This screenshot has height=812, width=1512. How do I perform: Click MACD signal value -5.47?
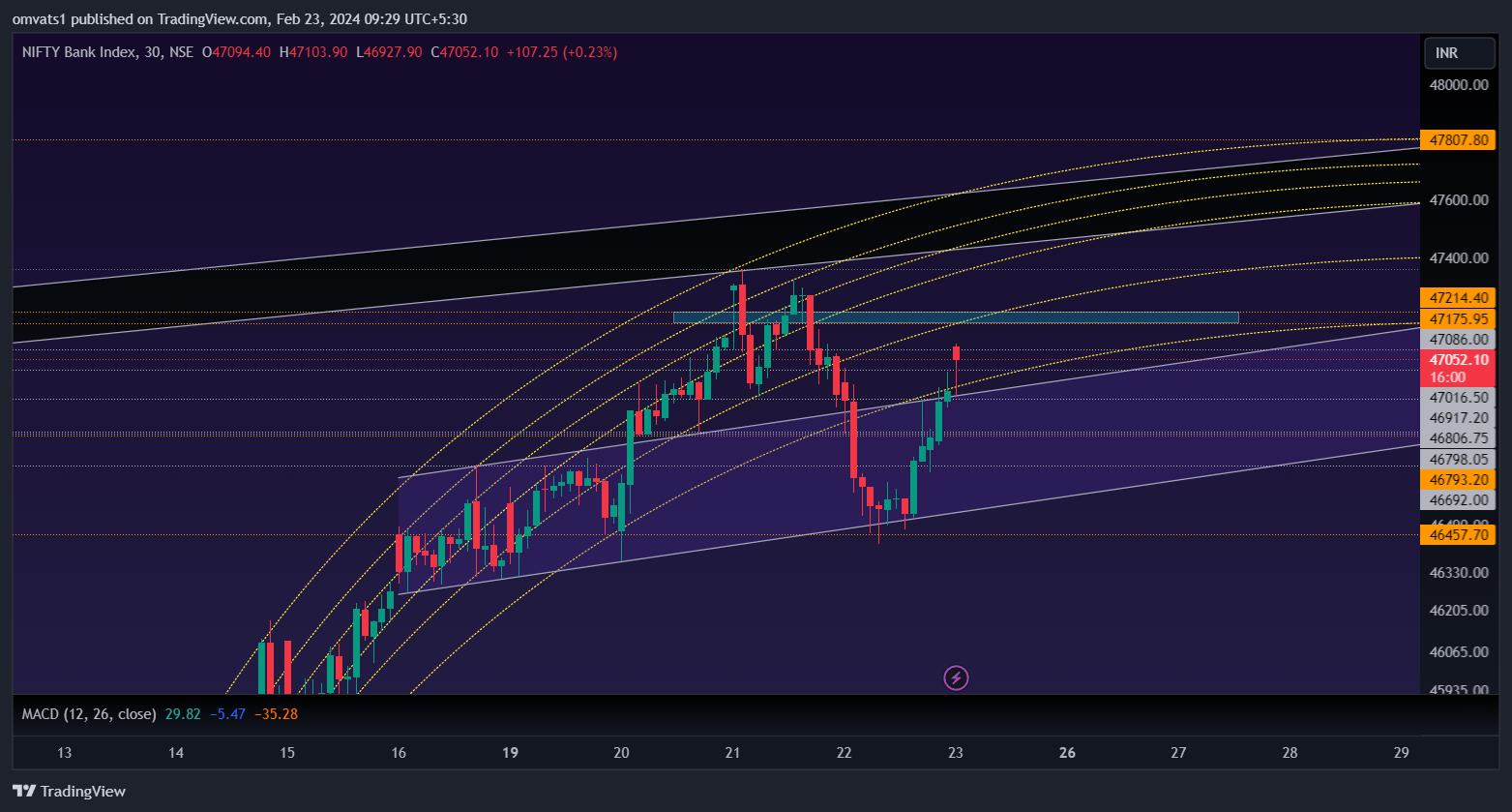tap(228, 714)
